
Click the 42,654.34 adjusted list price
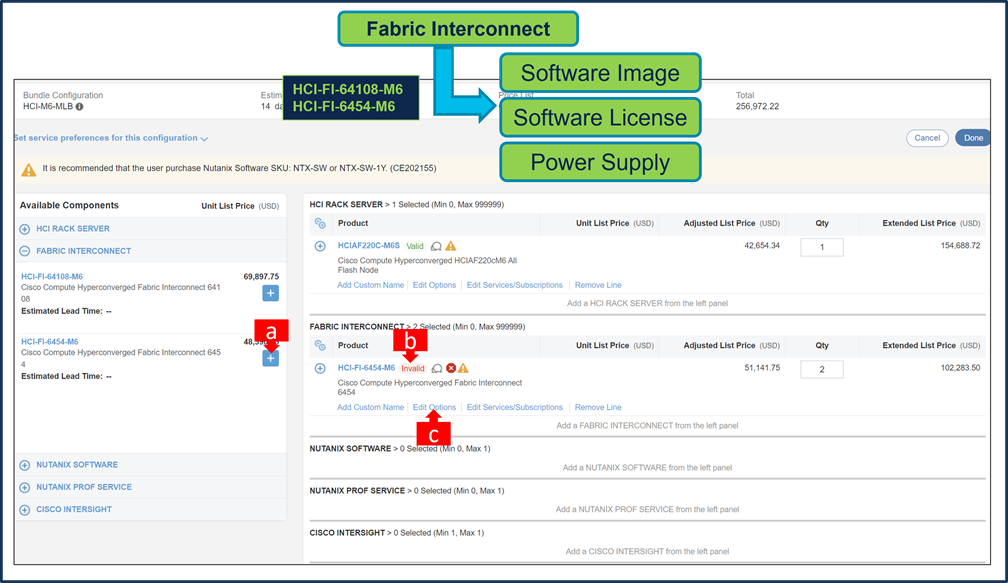click(762, 246)
